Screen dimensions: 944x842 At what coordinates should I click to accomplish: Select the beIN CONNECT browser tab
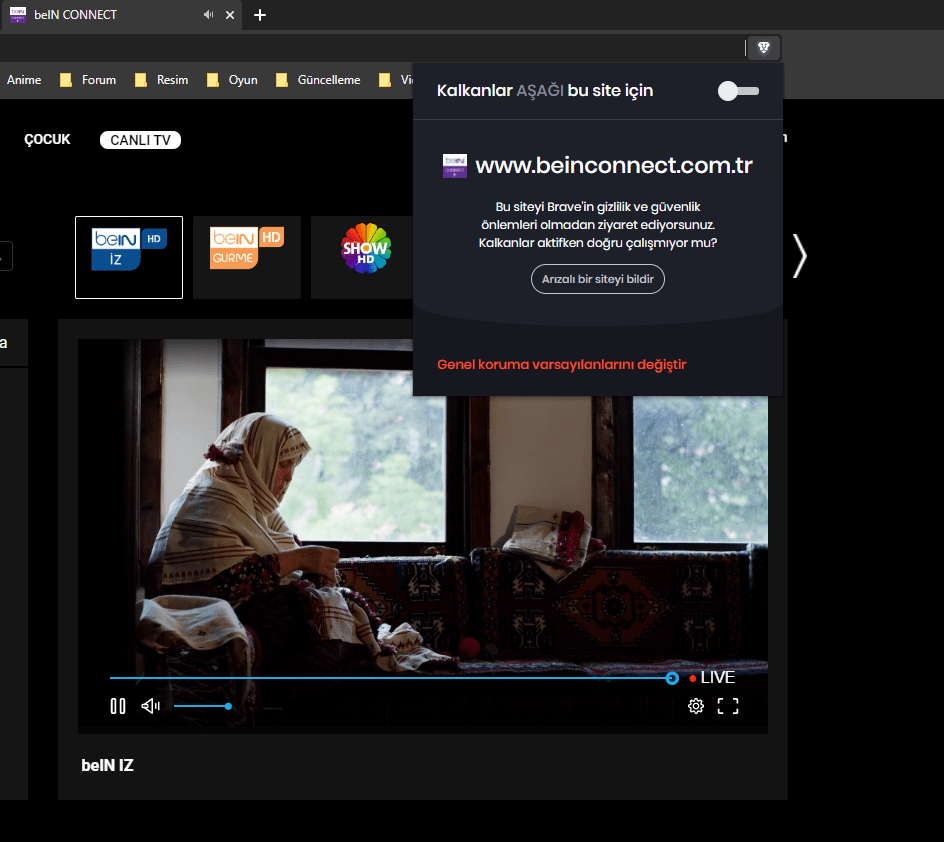pyautogui.click(x=122, y=15)
